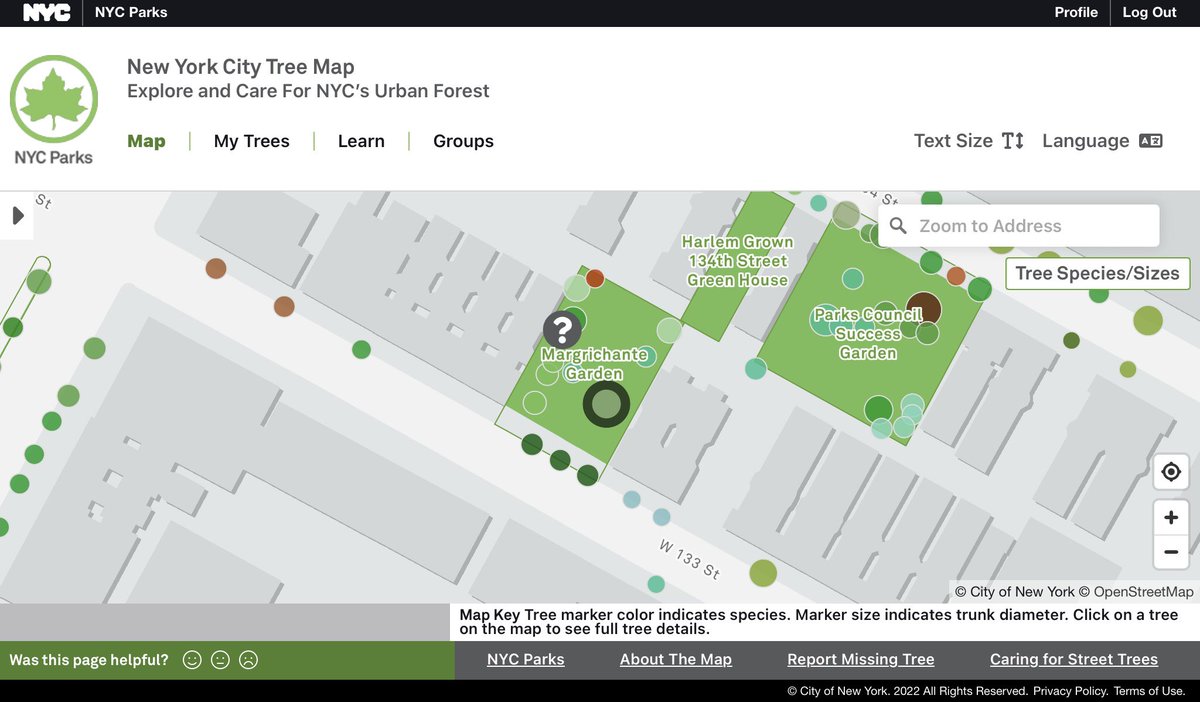The width and height of the screenshot is (1200, 702).
Task: Click the selected ringed tree in Margrichante Garden
Action: point(606,404)
